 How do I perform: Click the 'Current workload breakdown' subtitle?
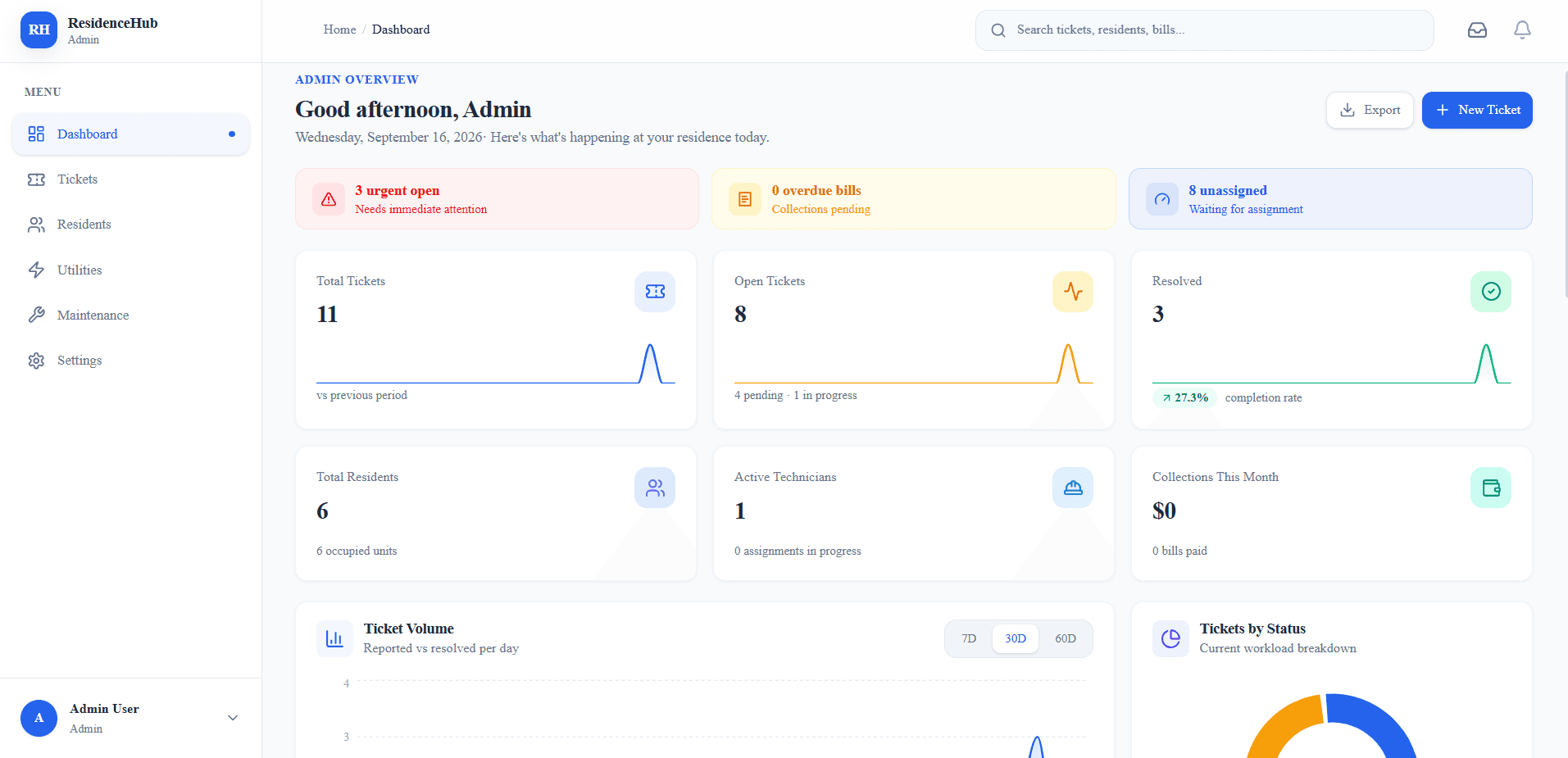1278,648
